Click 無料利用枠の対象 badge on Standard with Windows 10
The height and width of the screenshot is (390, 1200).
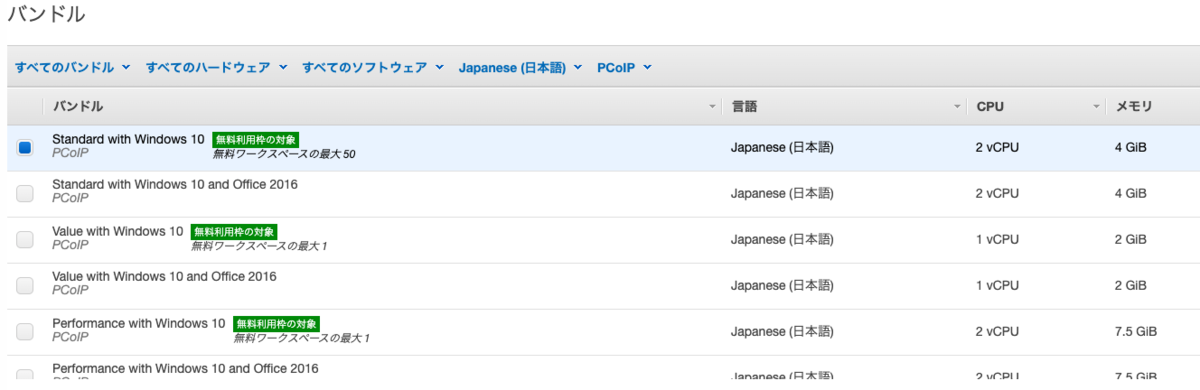pyautogui.click(x=256, y=140)
